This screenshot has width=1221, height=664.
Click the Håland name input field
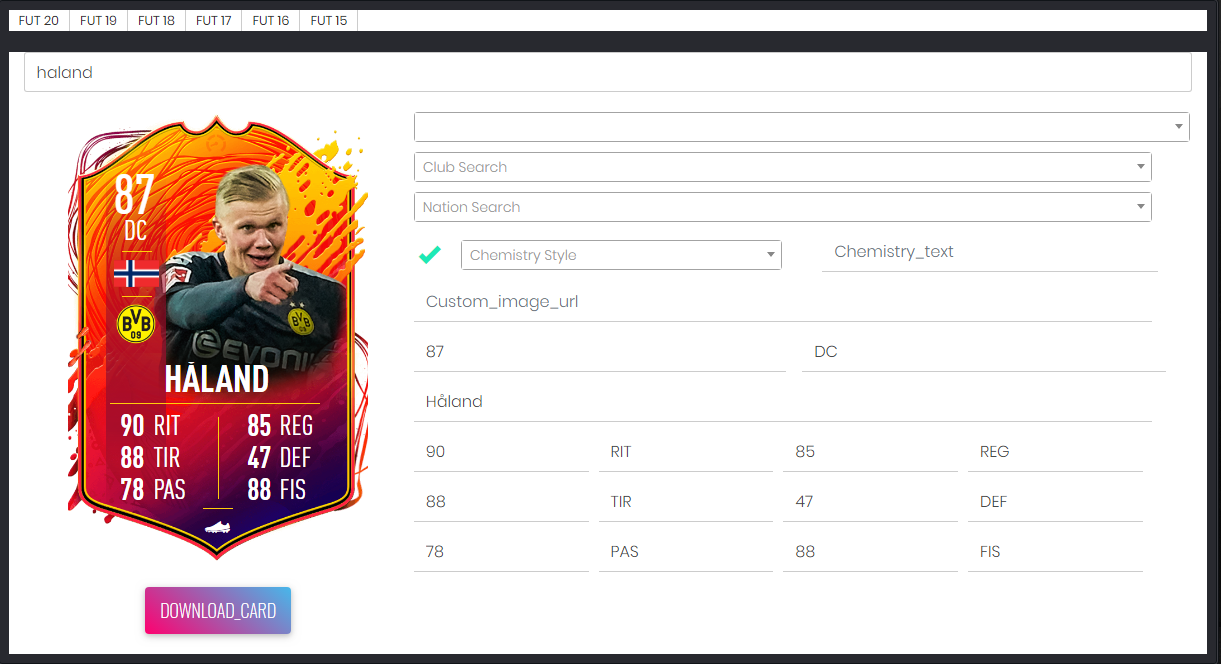[x=783, y=401]
